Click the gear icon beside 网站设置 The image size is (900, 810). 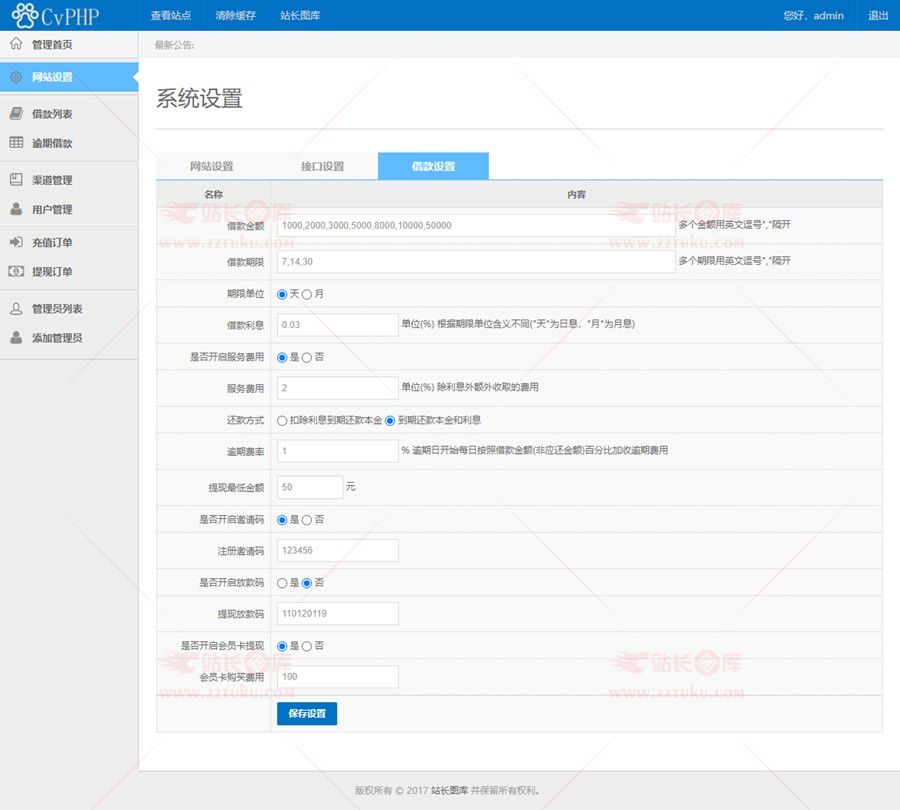point(16,77)
